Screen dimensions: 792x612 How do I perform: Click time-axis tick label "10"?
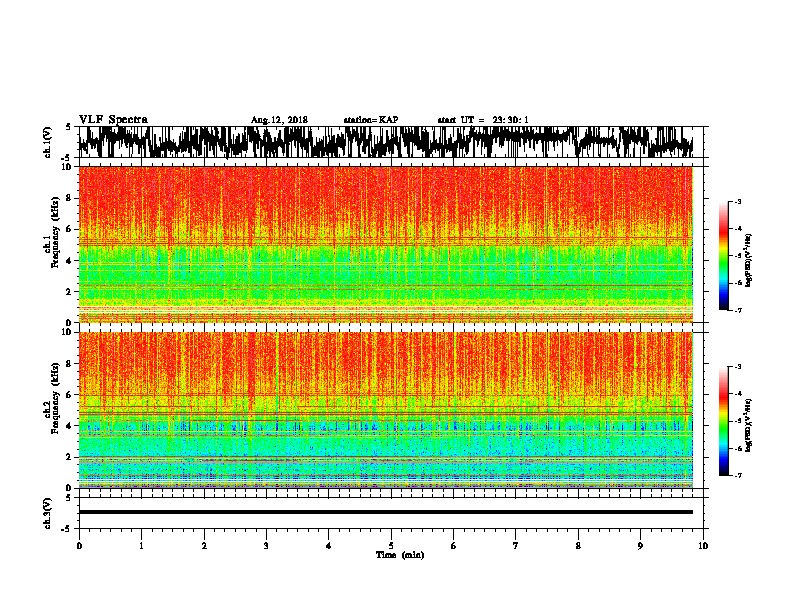click(703, 546)
